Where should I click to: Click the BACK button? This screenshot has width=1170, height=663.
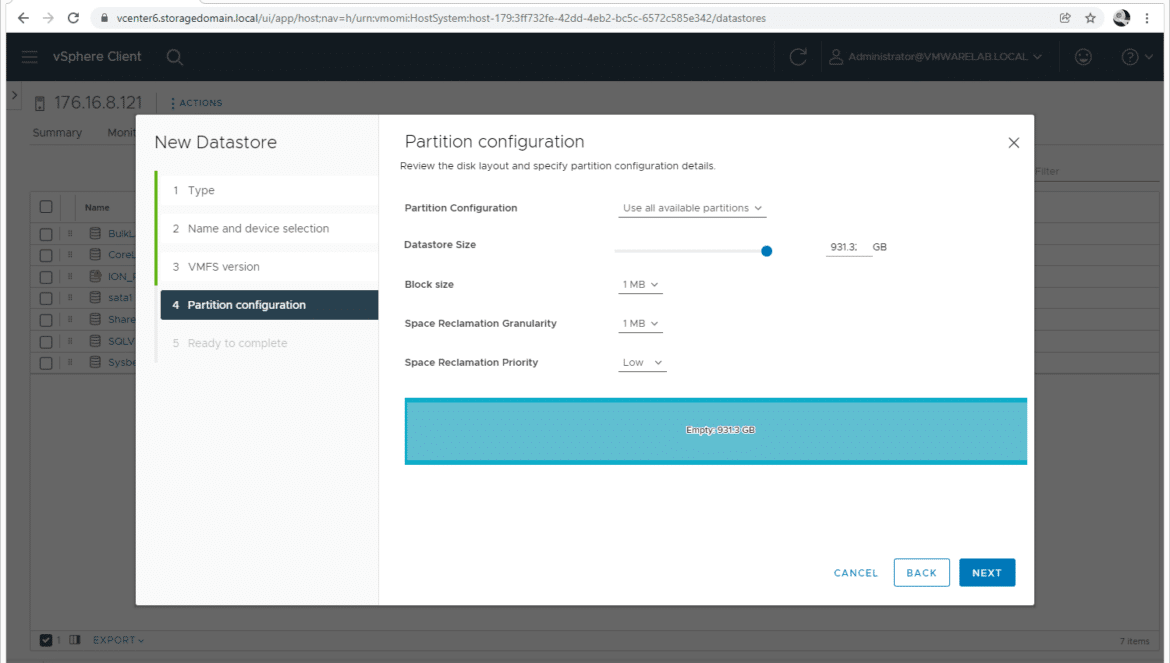pos(922,573)
